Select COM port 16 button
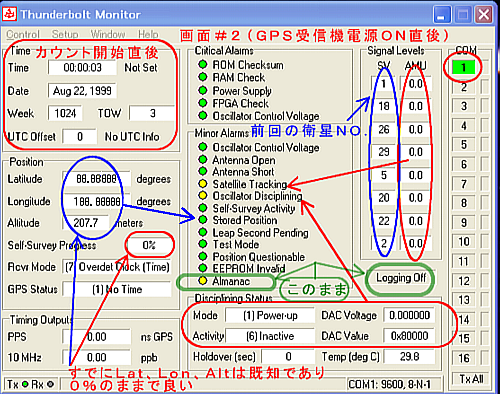The image size is (500, 394). coord(463,358)
